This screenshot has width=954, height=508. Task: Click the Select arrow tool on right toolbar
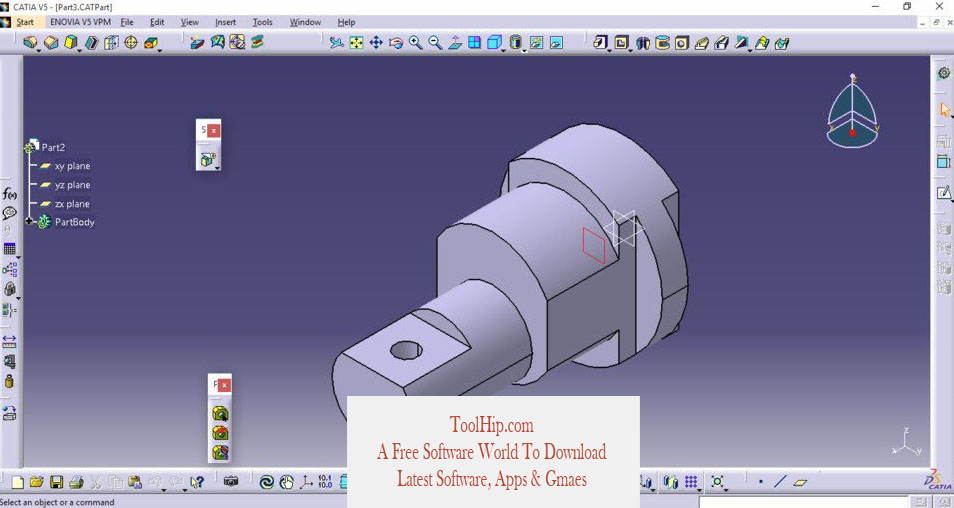pyautogui.click(x=944, y=110)
